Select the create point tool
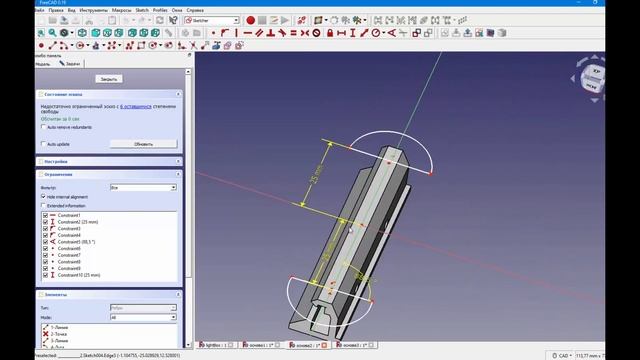 coord(41,46)
